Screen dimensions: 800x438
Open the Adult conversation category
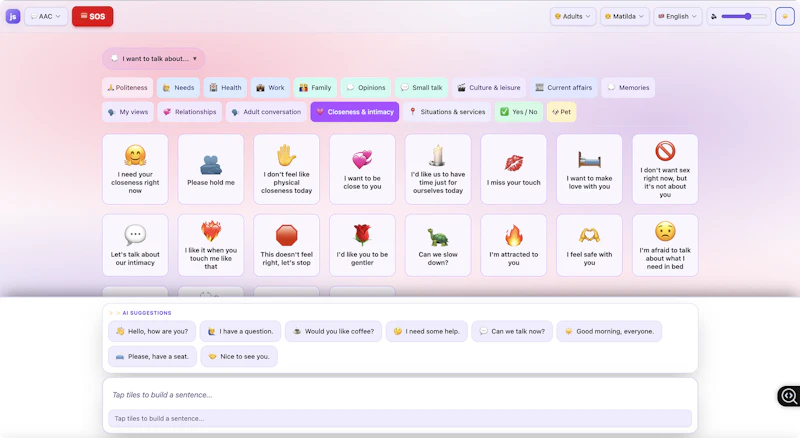(266, 112)
